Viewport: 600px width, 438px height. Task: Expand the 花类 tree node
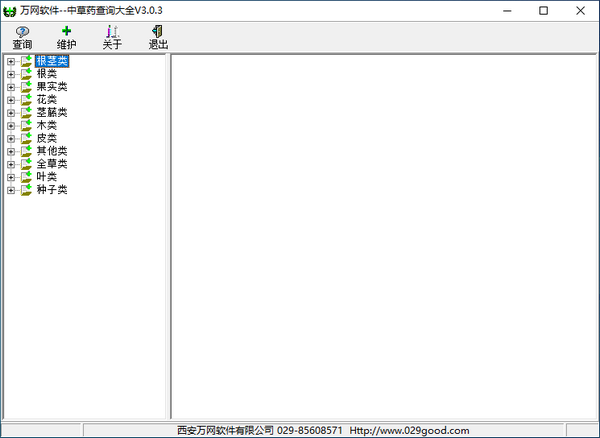(x=11, y=100)
